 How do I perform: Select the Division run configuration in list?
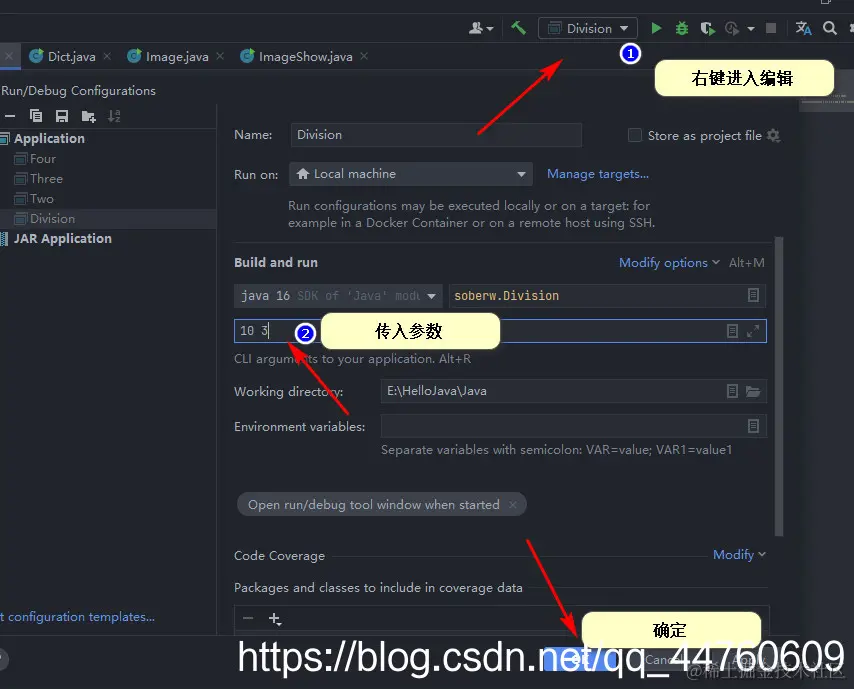click(52, 218)
